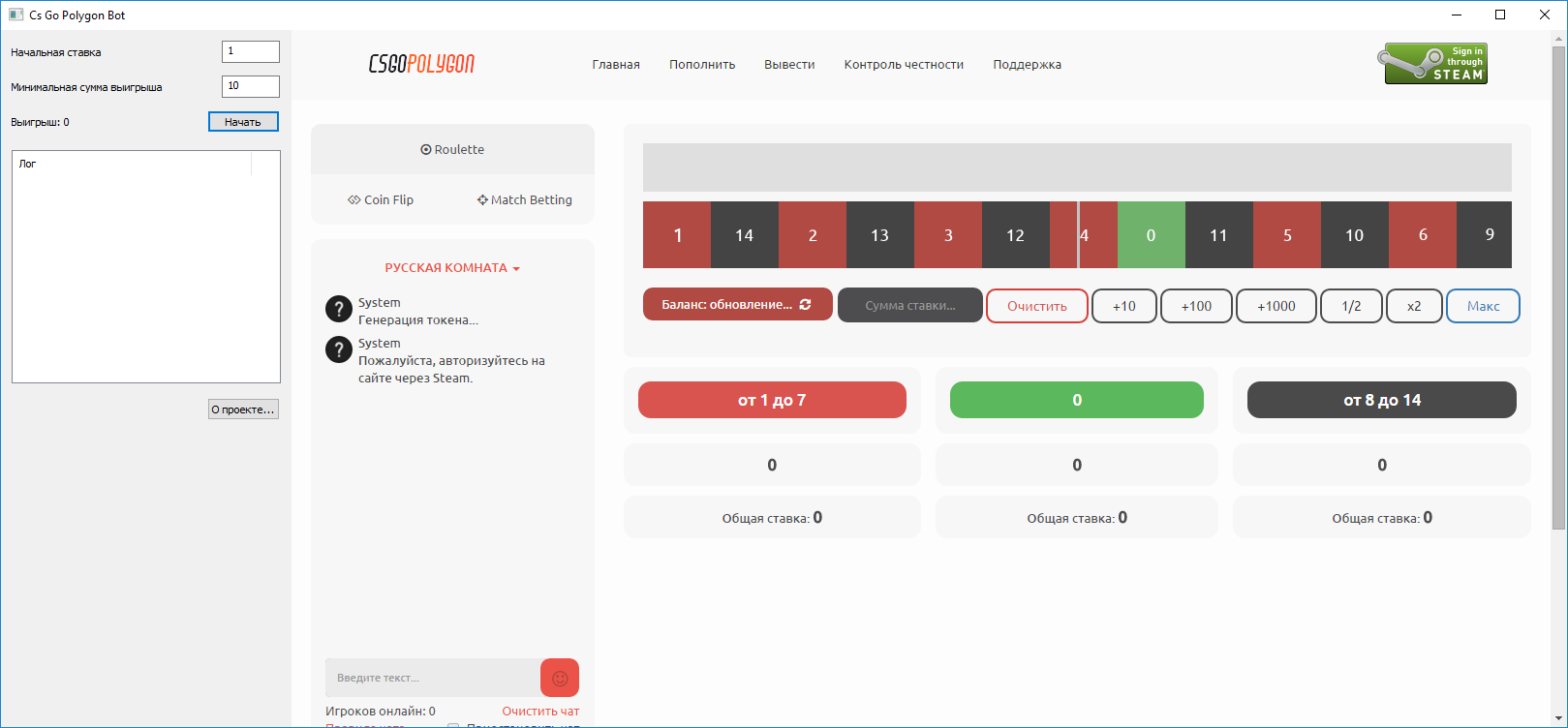Click the red 6 roulette tile
1568x728 pixels.
[1423, 234]
